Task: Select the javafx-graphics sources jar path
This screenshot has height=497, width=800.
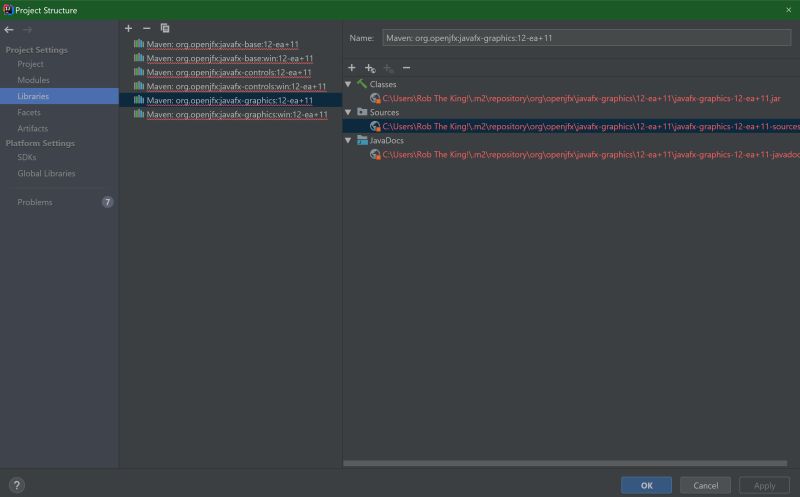Action: (591, 126)
